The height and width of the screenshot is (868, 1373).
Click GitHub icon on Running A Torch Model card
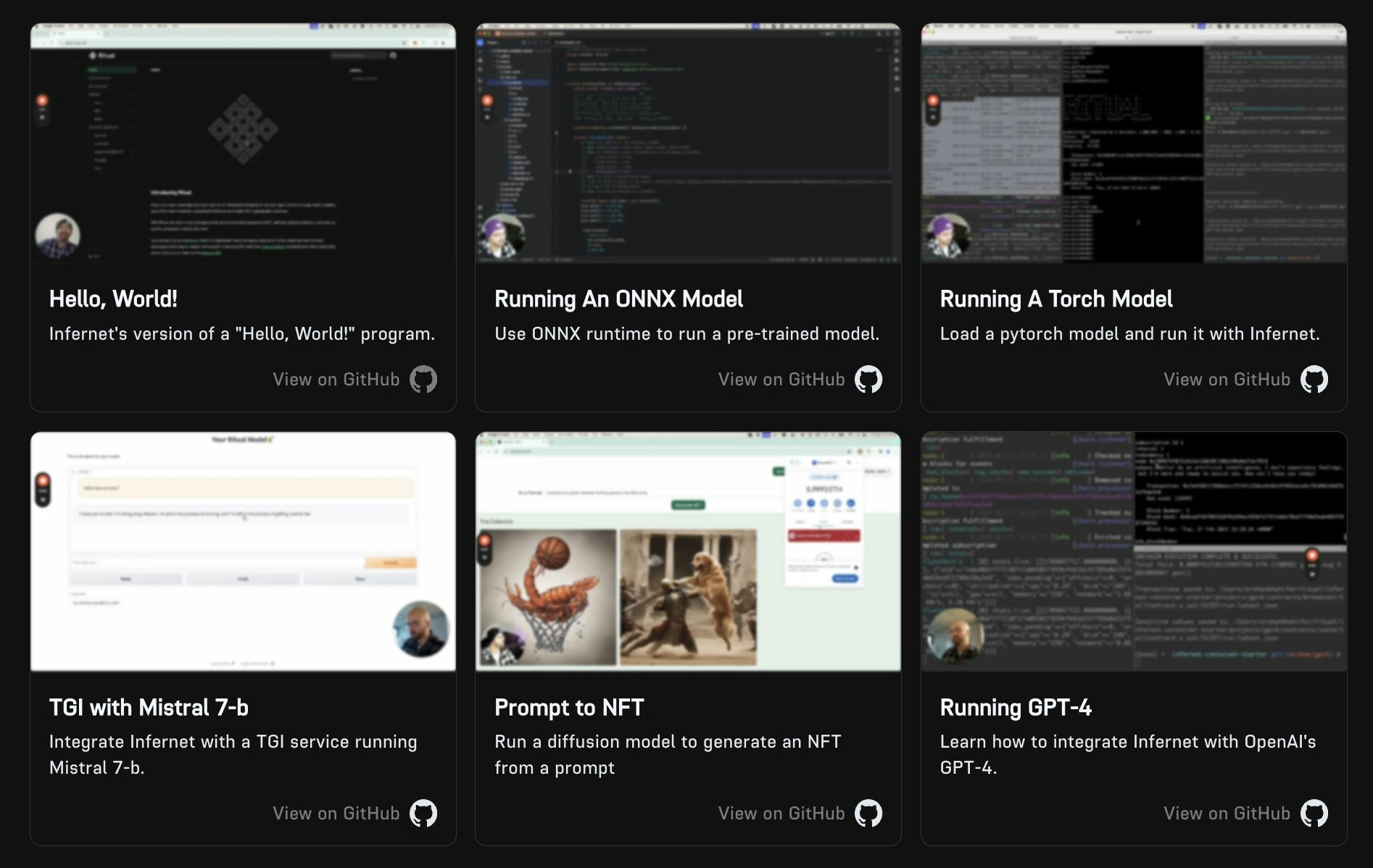[x=1314, y=379]
